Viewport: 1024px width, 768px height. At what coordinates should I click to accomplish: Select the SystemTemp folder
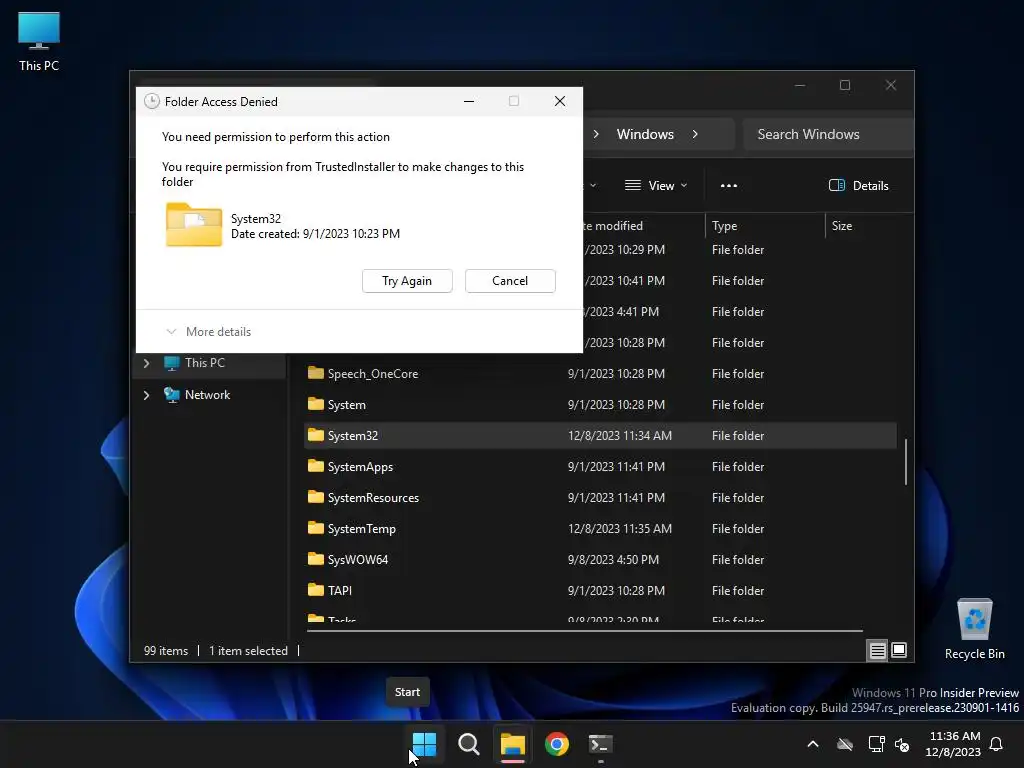click(600, 529)
